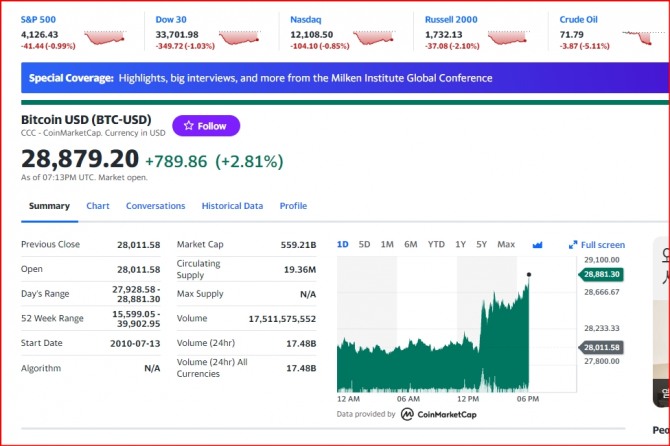Open the Full screen chart link
Image resolution: width=670 pixels, height=446 pixels.
(x=597, y=245)
